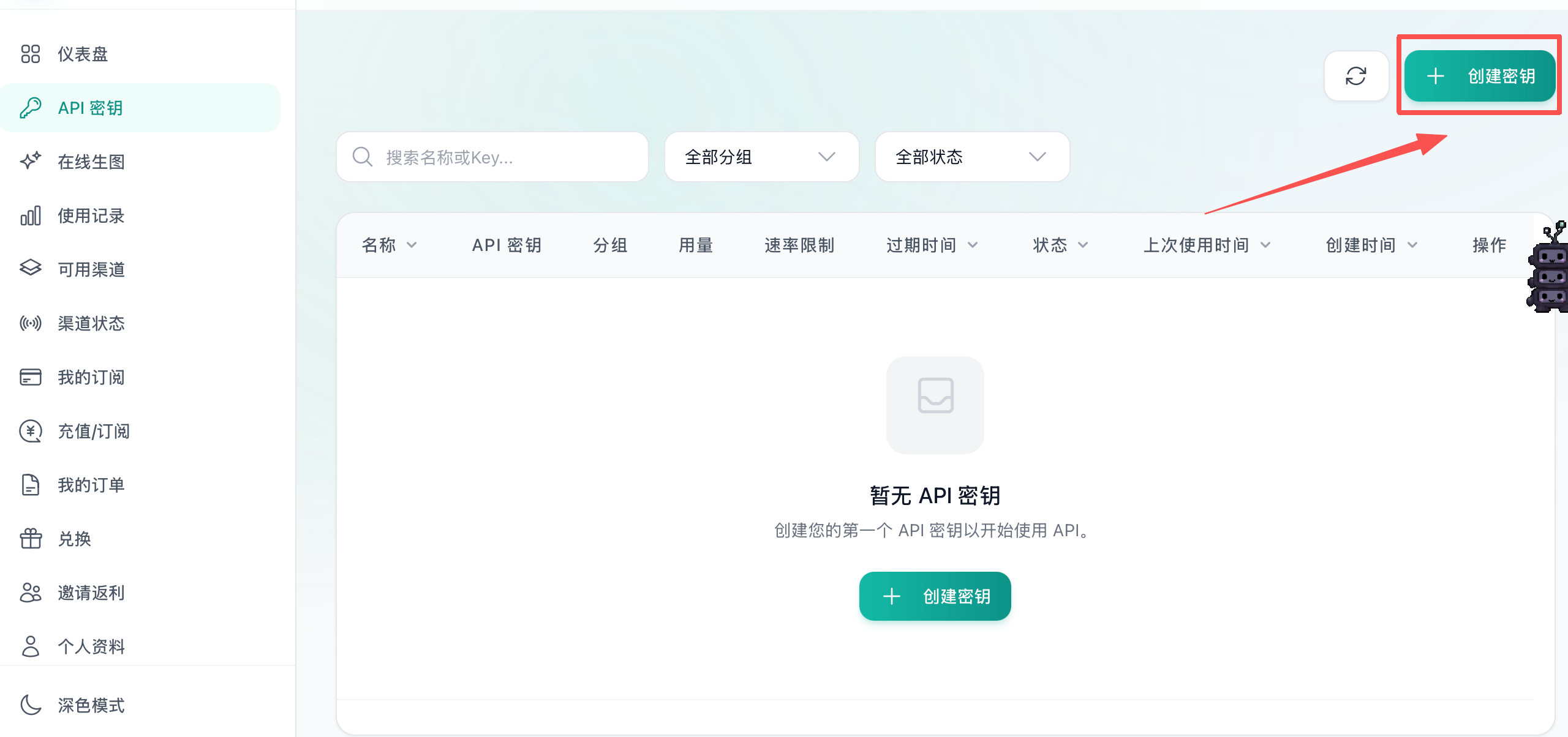Image resolution: width=1568 pixels, height=737 pixels.
Task: Click the broadcast icon for 渠道状态
Action: (x=30, y=323)
